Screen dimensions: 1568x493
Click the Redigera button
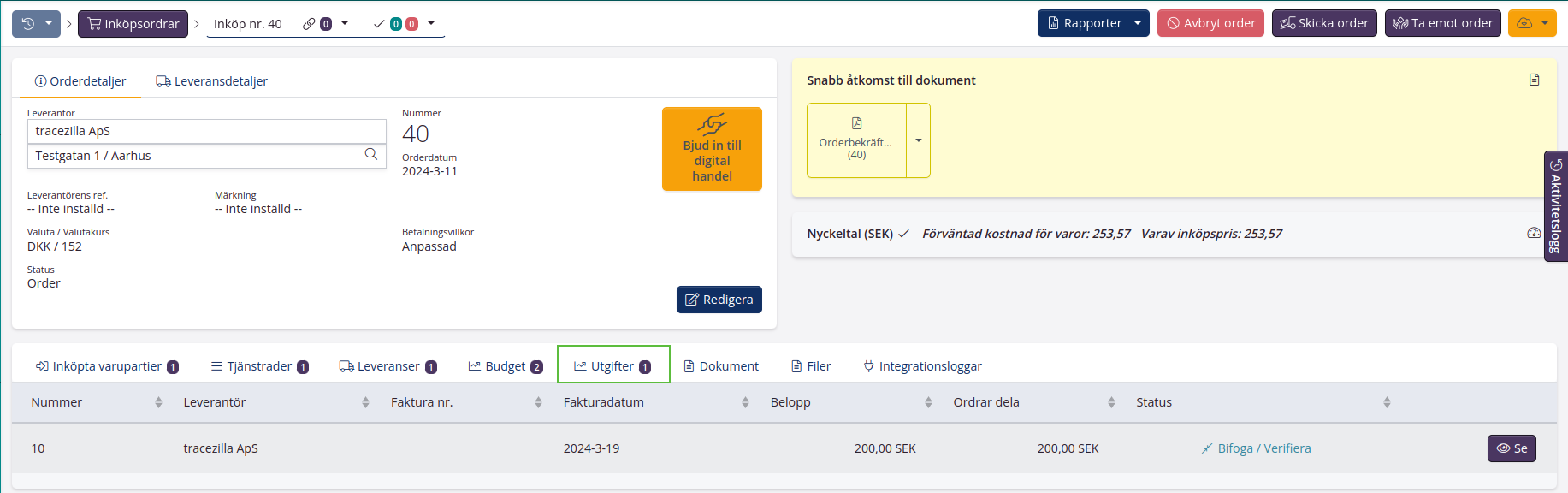coord(719,300)
